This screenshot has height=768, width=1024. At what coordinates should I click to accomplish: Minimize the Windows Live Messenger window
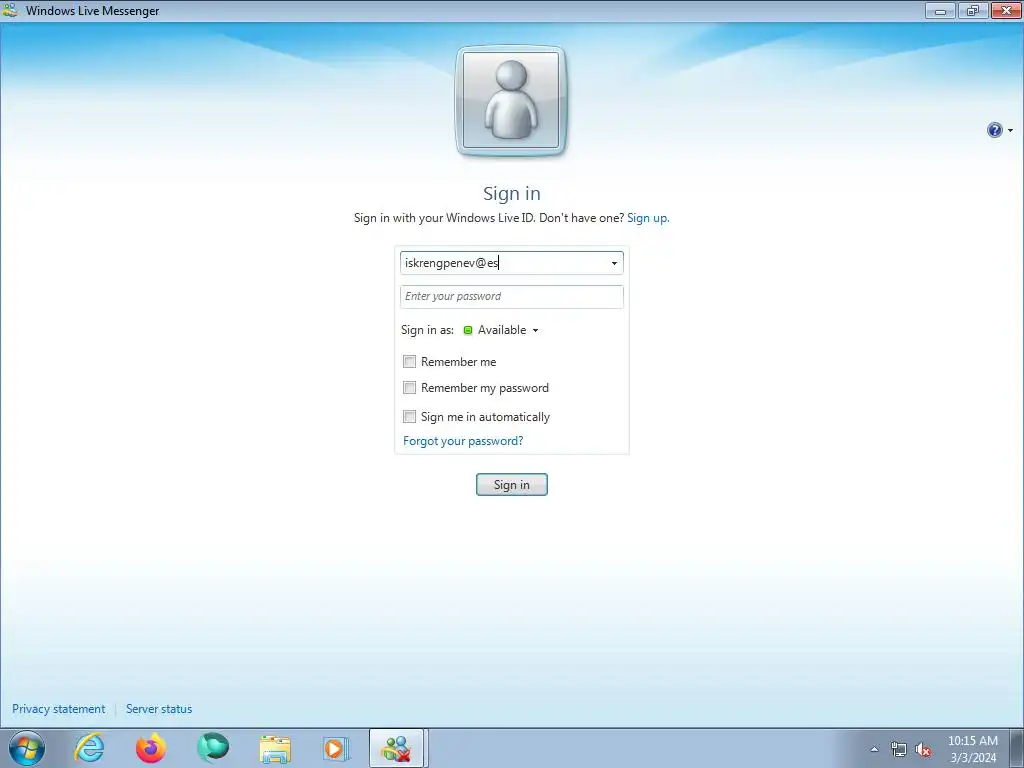940,10
